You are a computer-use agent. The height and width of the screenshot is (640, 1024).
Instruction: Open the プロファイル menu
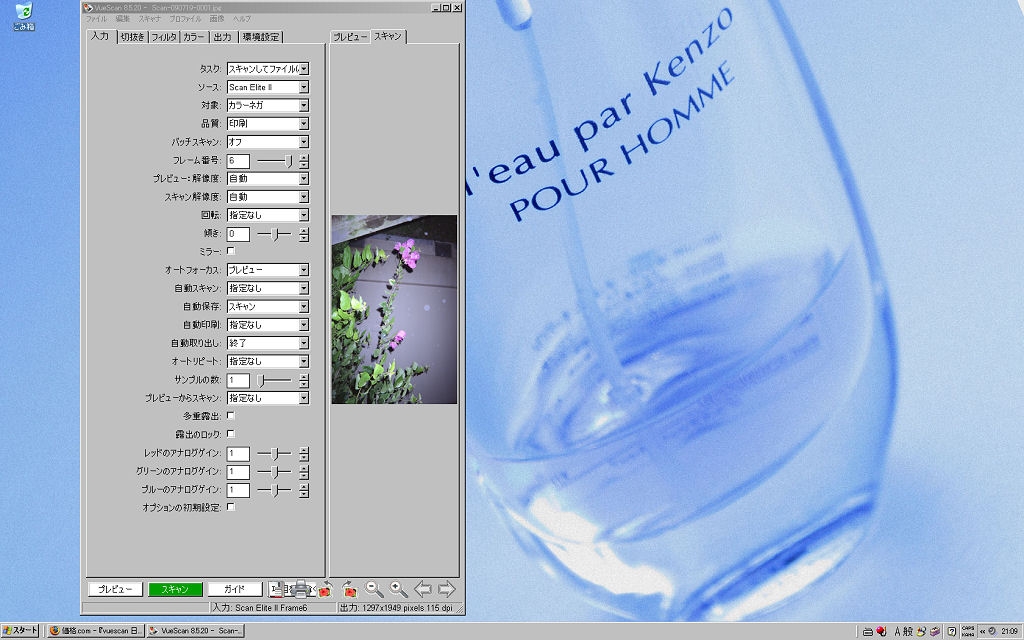[x=185, y=19]
